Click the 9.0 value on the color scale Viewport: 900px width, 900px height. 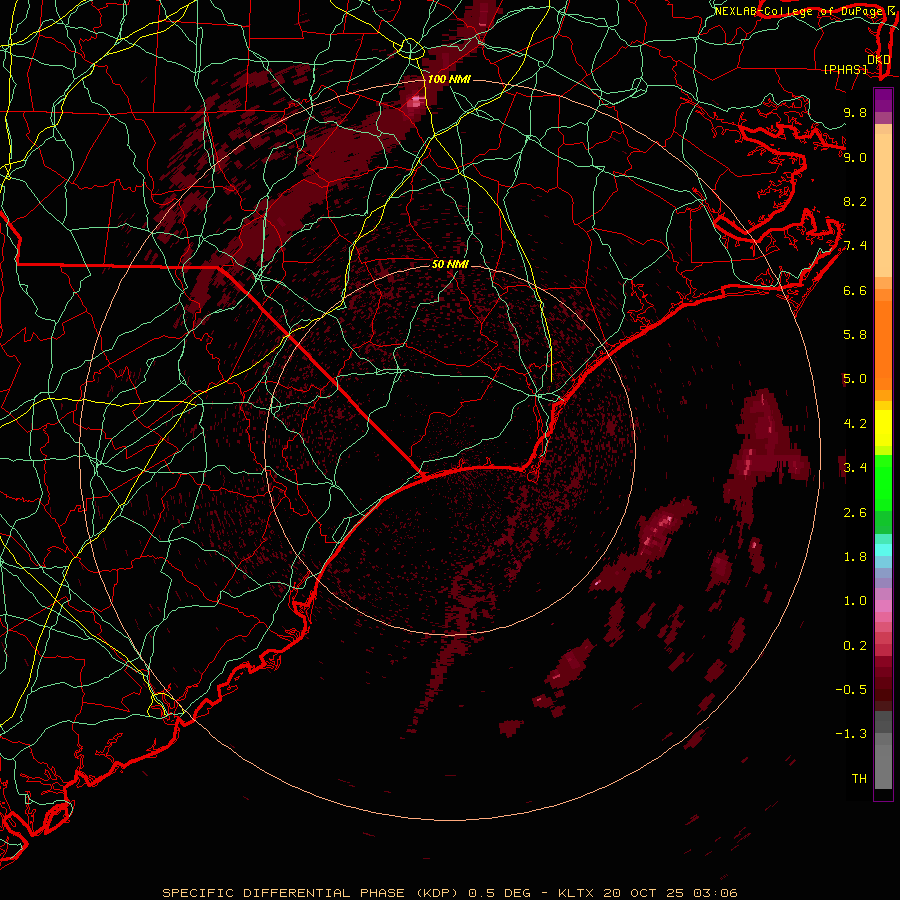coord(855,157)
